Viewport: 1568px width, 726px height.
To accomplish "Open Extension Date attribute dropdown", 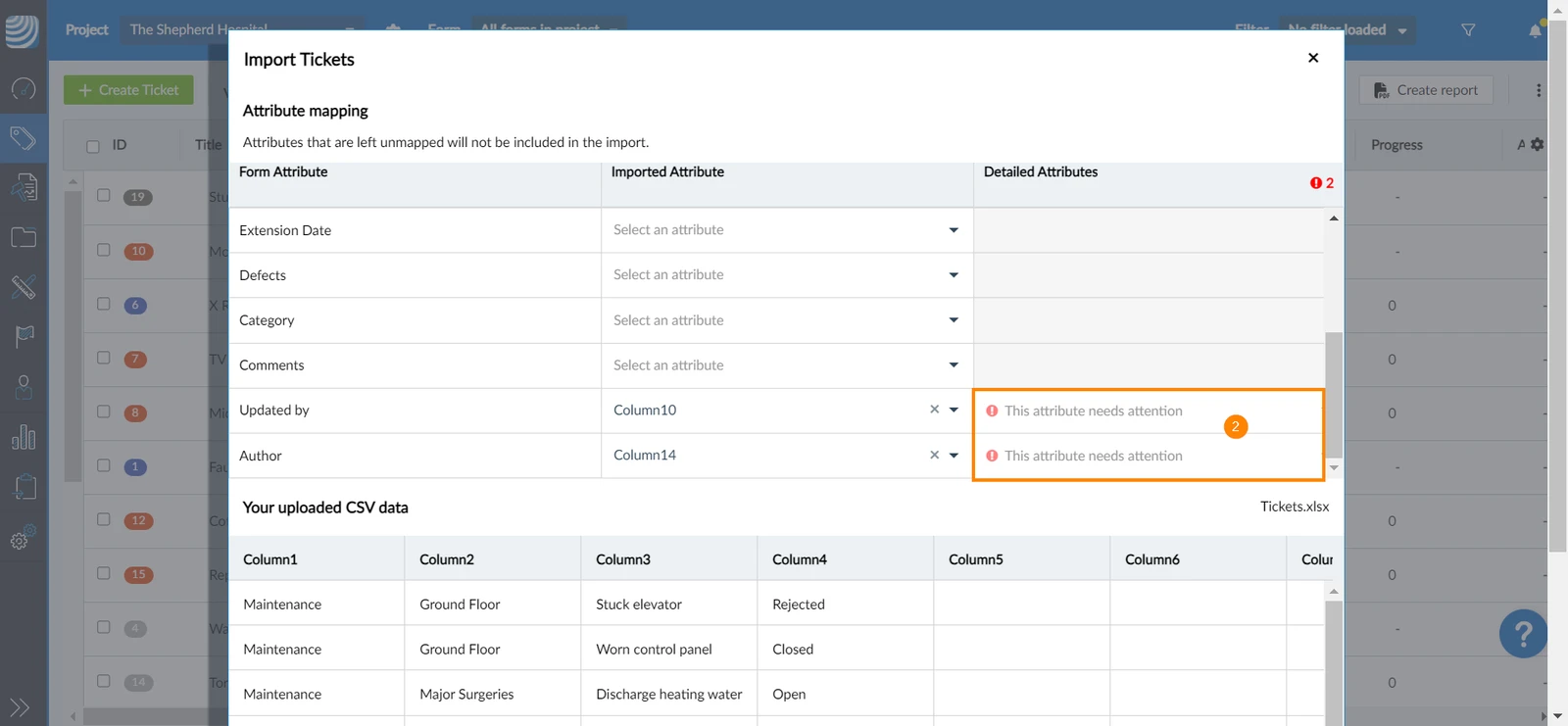I will click(x=787, y=230).
